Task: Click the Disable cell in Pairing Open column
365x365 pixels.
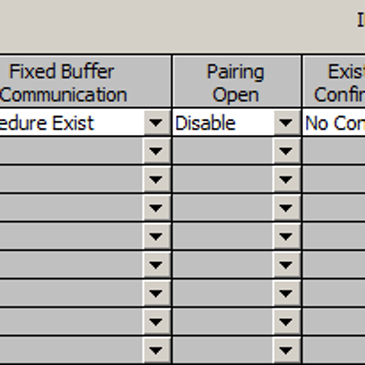Action: pyautogui.click(x=223, y=123)
